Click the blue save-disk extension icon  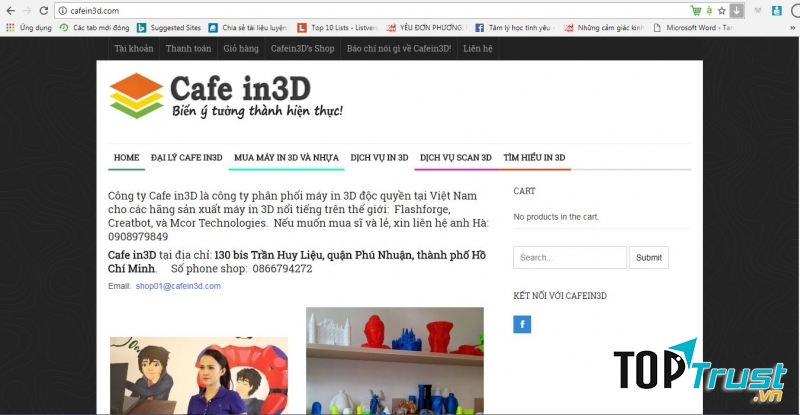pyautogui.click(x=777, y=11)
